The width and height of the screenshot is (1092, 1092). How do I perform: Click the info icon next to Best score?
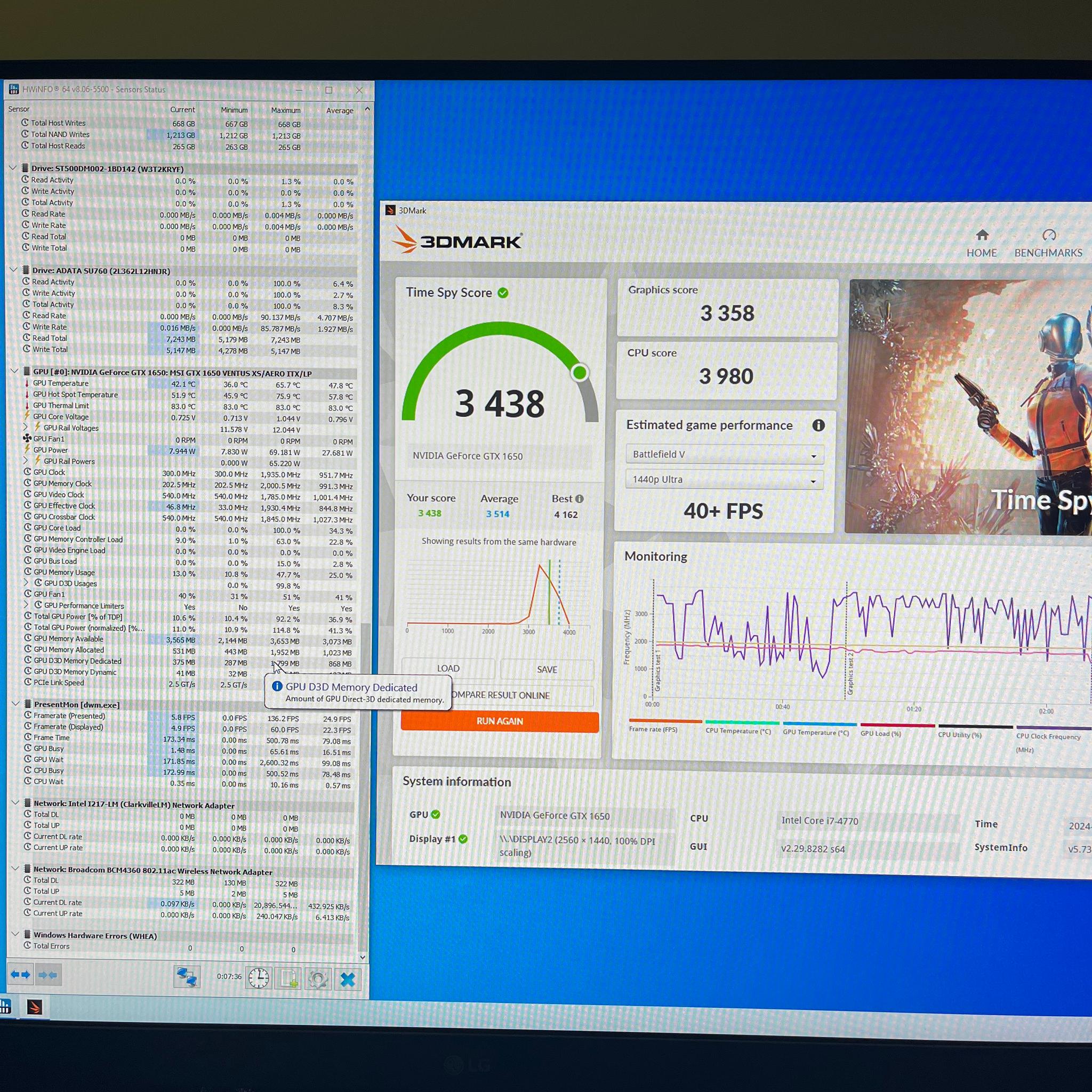coord(580,499)
